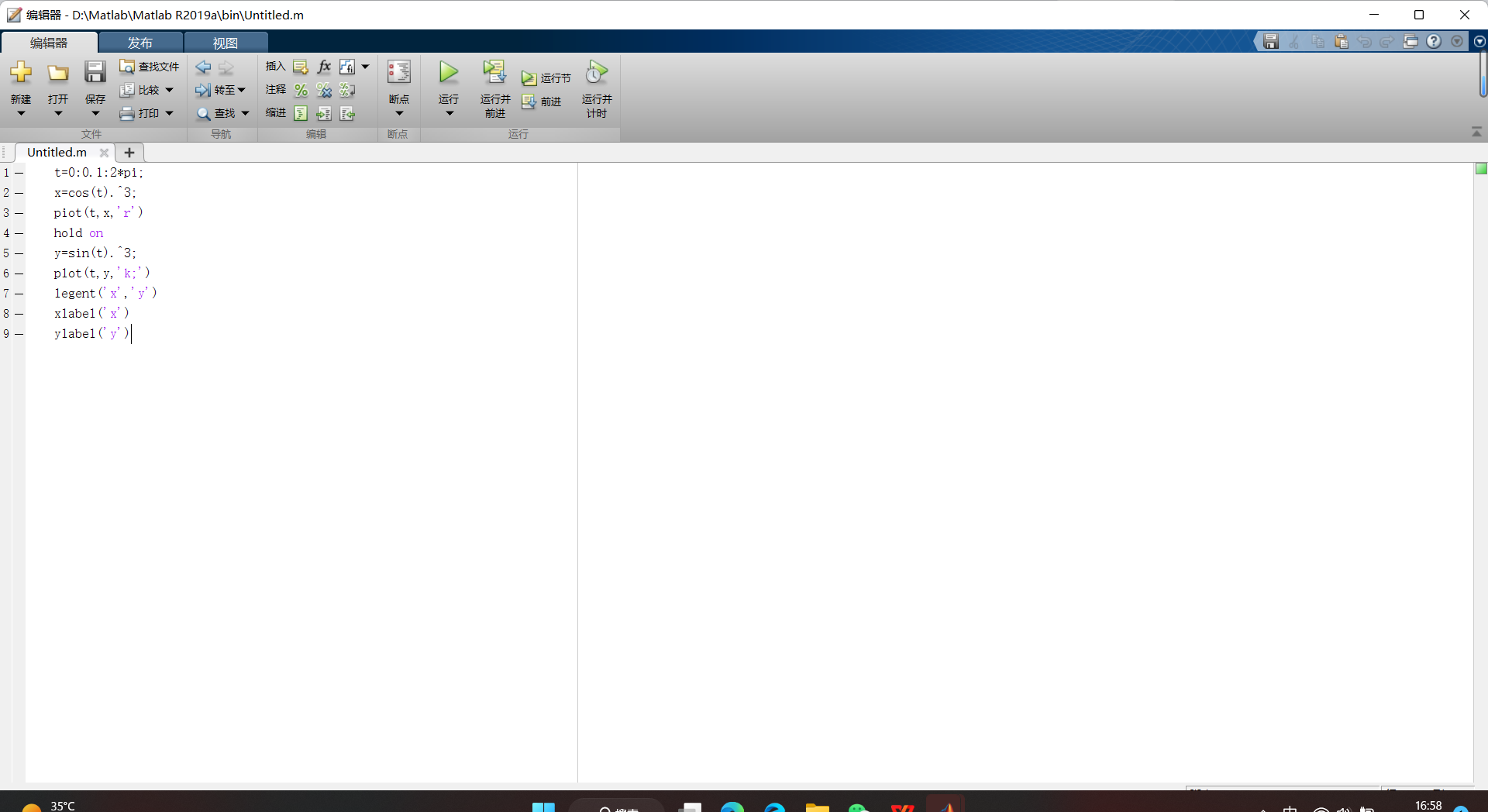Click the code line "legent('x','y')"

105,294
